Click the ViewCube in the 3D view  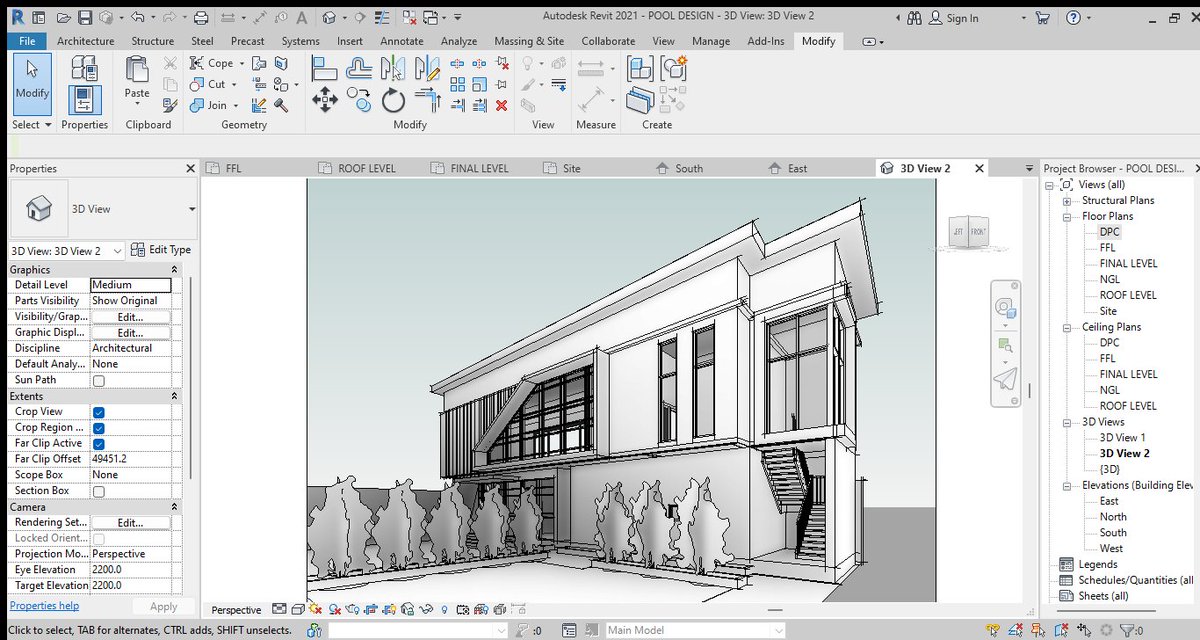coord(969,232)
